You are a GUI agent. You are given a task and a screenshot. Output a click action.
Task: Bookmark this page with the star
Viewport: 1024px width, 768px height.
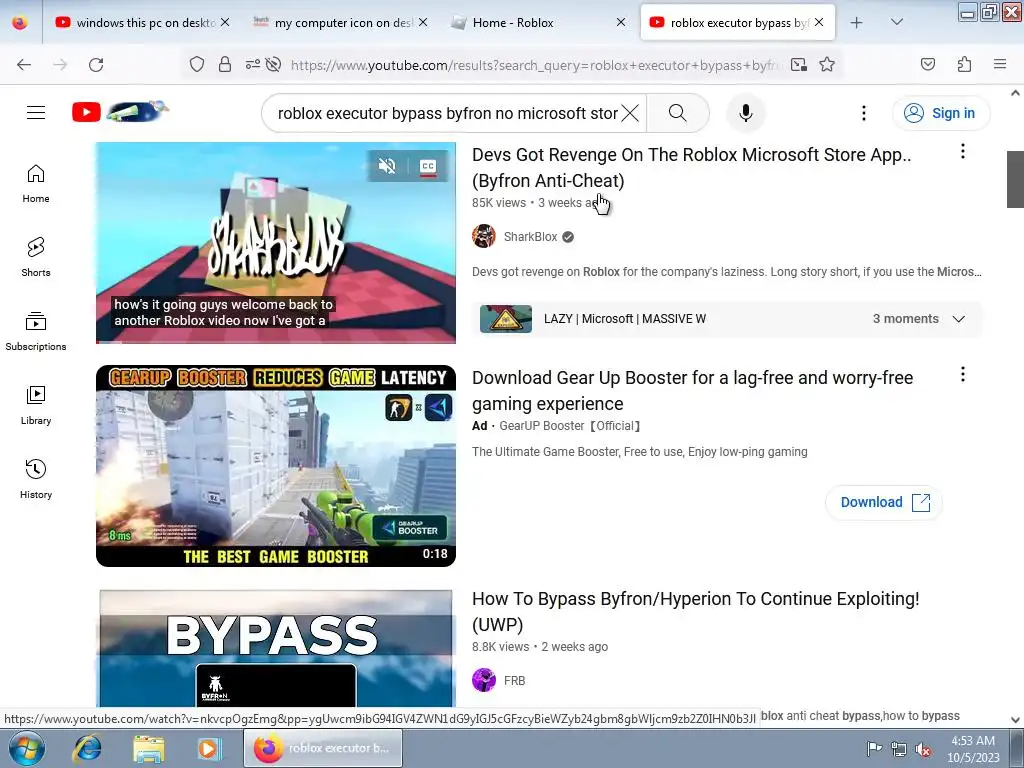pyautogui.click(x=827, y=64)
